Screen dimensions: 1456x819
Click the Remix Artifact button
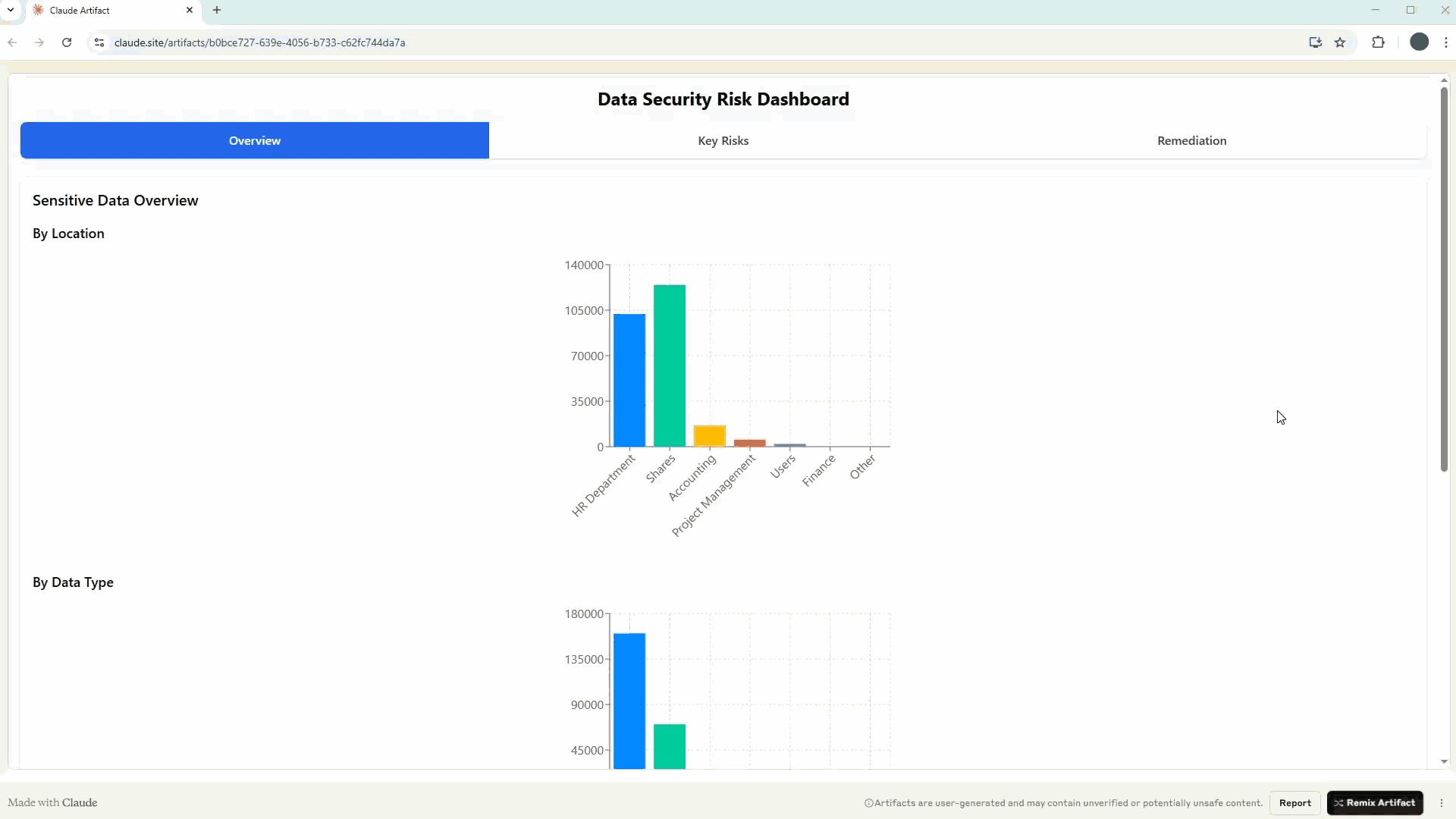[x=1373, y=802]
